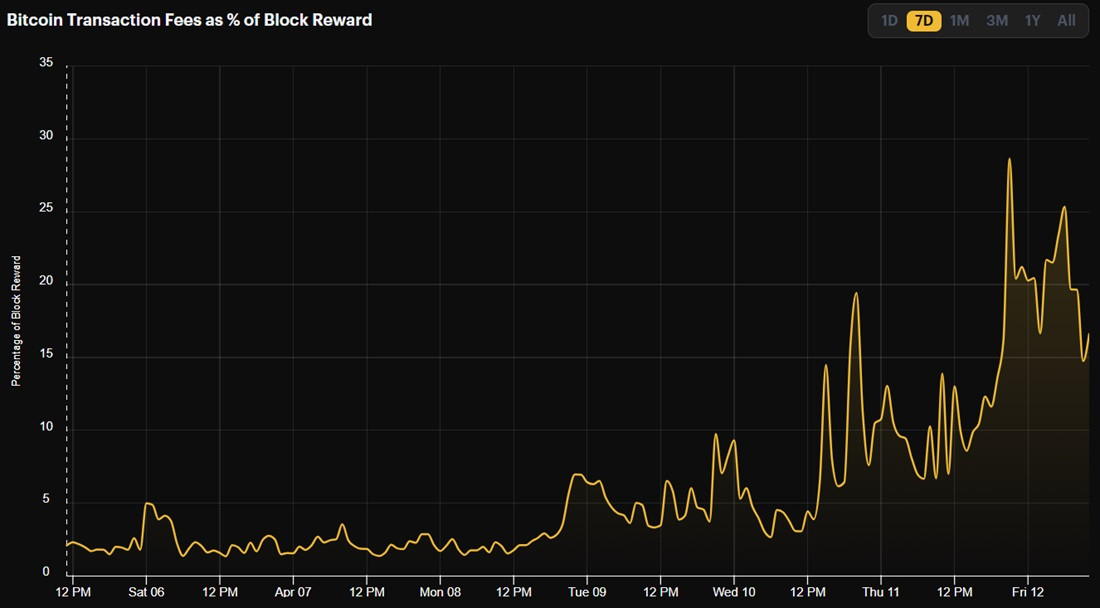Show All time range data
This screenshot has height=608, width=1100.
coord(1067,20)
